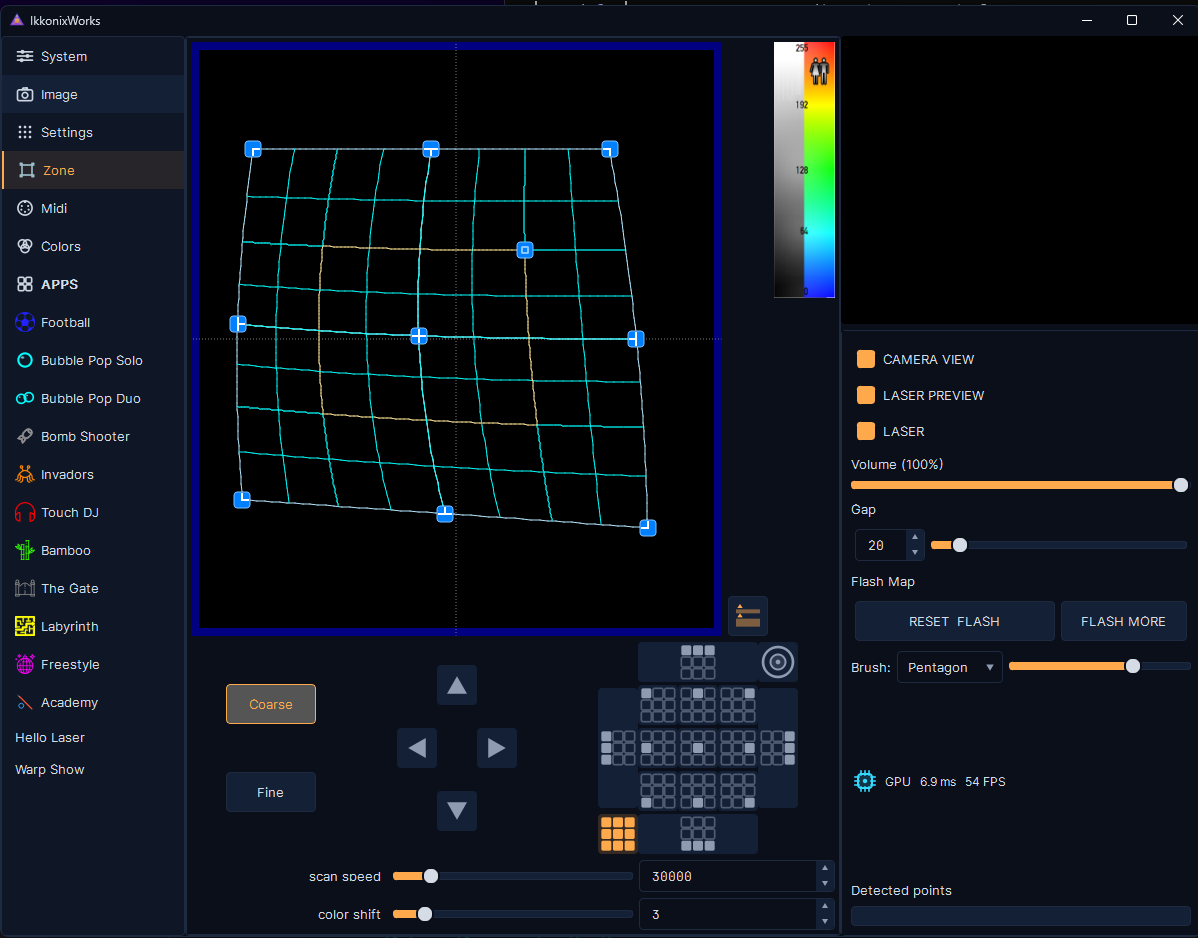Decrease color shift with down stepper
The width and height of the screenshot is (1198, 938).
[824, 922]
